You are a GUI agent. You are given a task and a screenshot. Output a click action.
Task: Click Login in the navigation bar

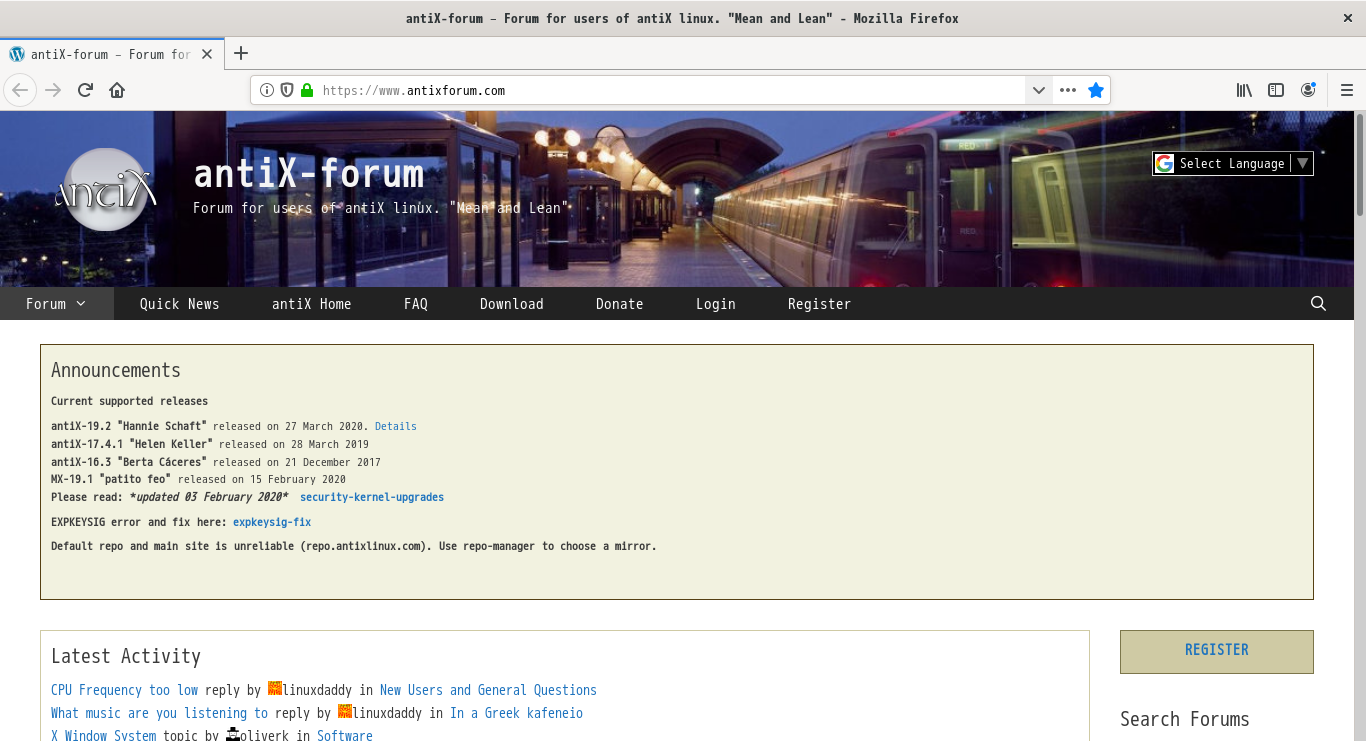click(x=716, y=304)
